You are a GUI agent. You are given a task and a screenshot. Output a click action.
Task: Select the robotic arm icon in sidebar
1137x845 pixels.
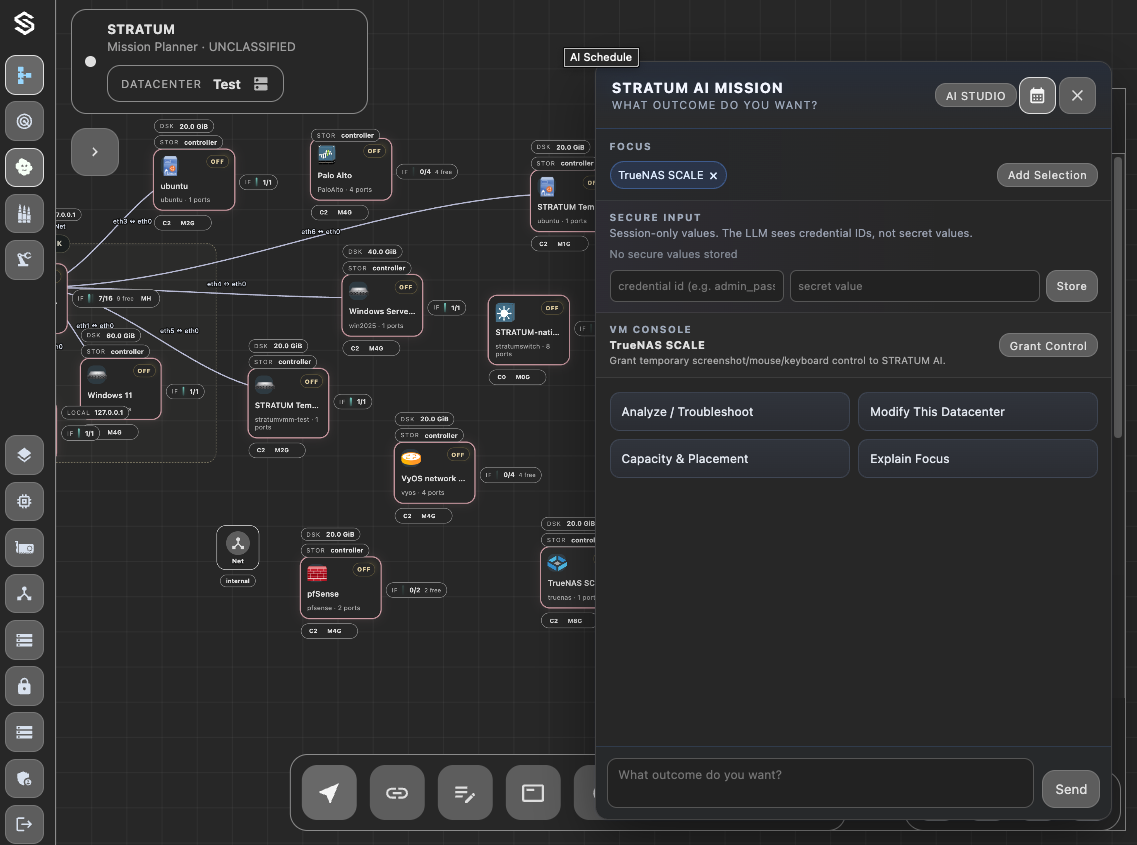point(24,260)
